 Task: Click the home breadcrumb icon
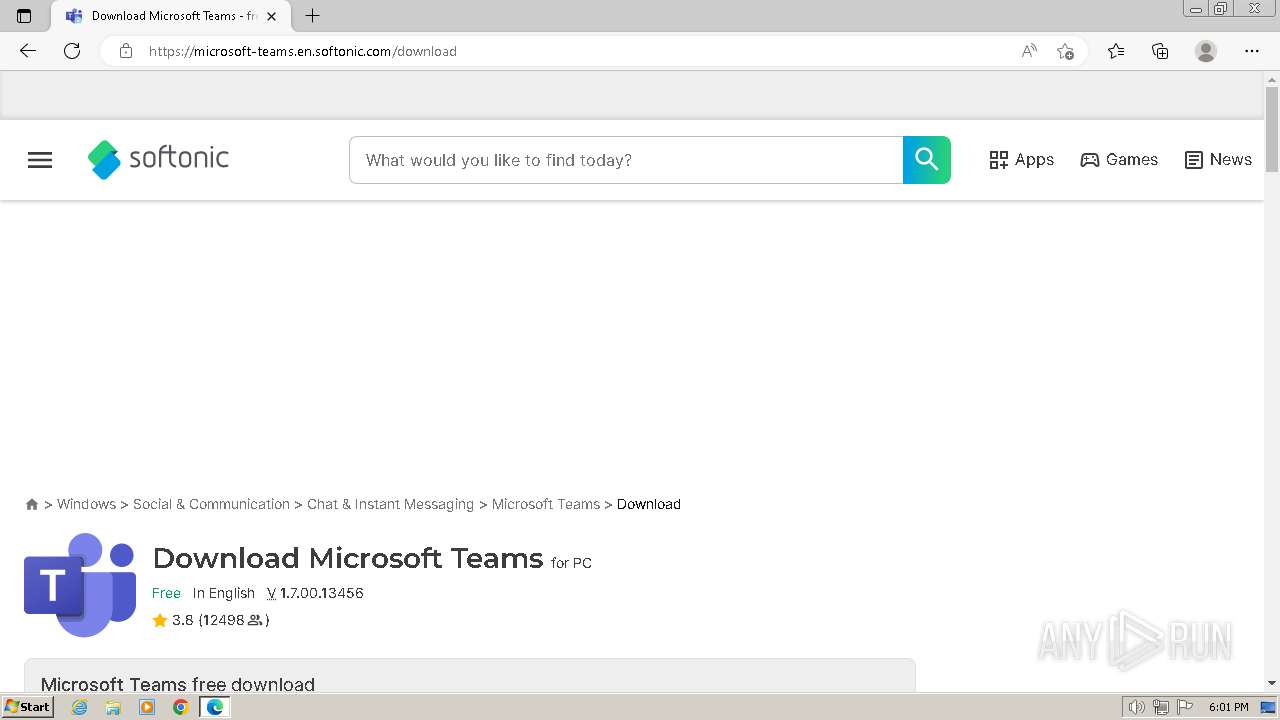point(32,505)
